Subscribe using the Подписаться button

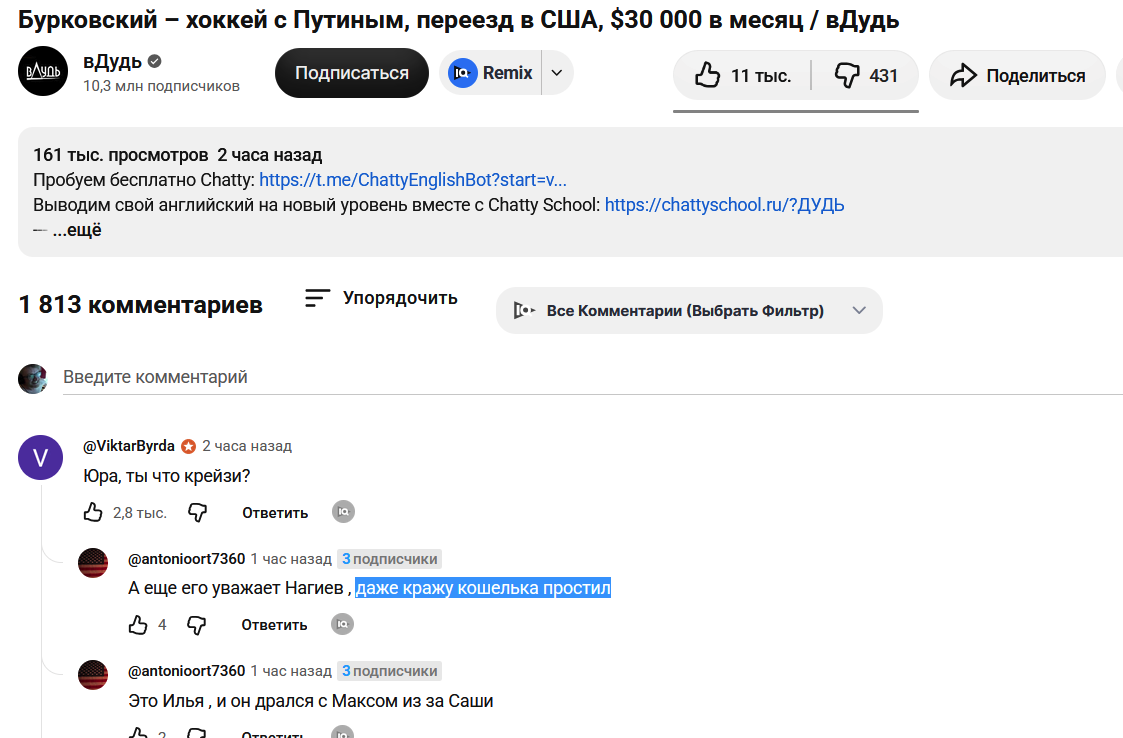tap(352, 73)
